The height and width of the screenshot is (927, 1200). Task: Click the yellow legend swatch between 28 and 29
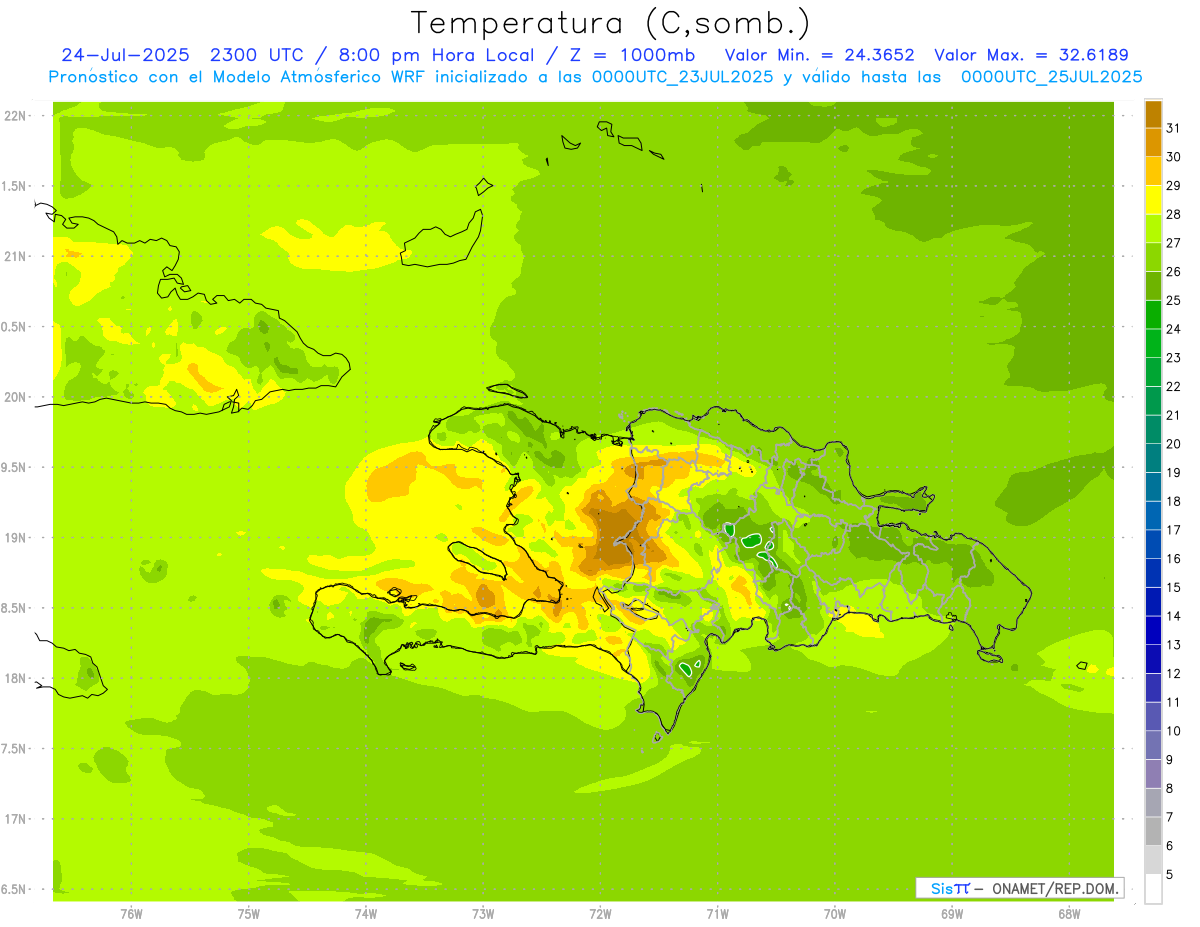tap(1153, 200)
